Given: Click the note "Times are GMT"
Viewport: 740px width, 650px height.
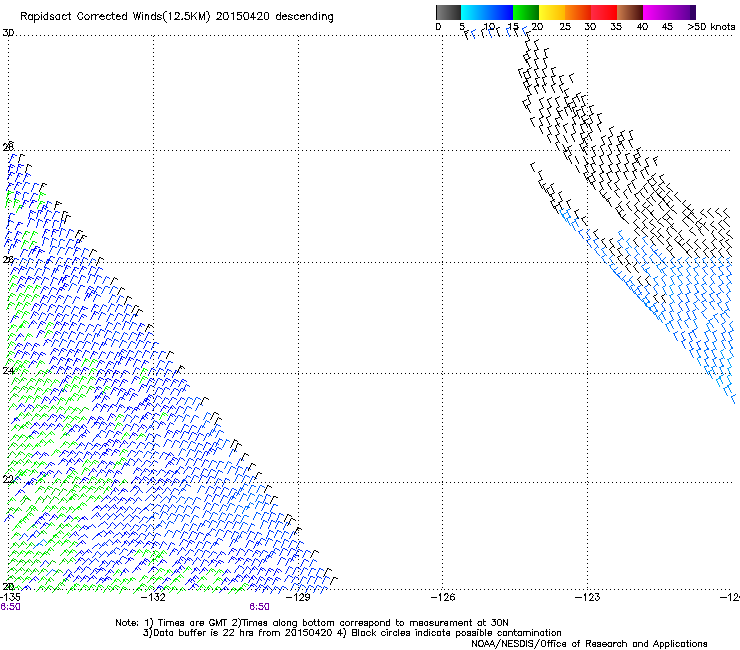Looking at the screenshot, I should 191,623.
